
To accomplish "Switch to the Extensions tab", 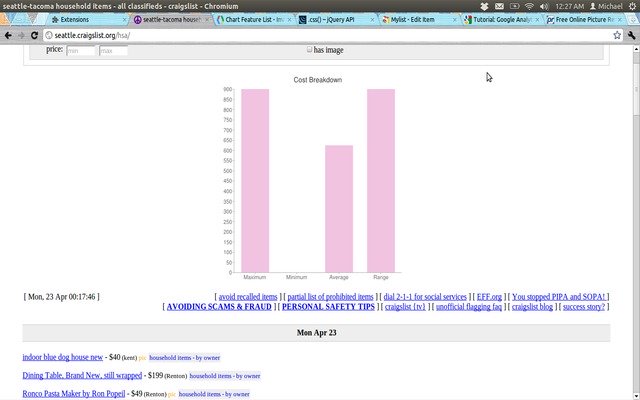I will pyautogui.click(x=86, y=20).
